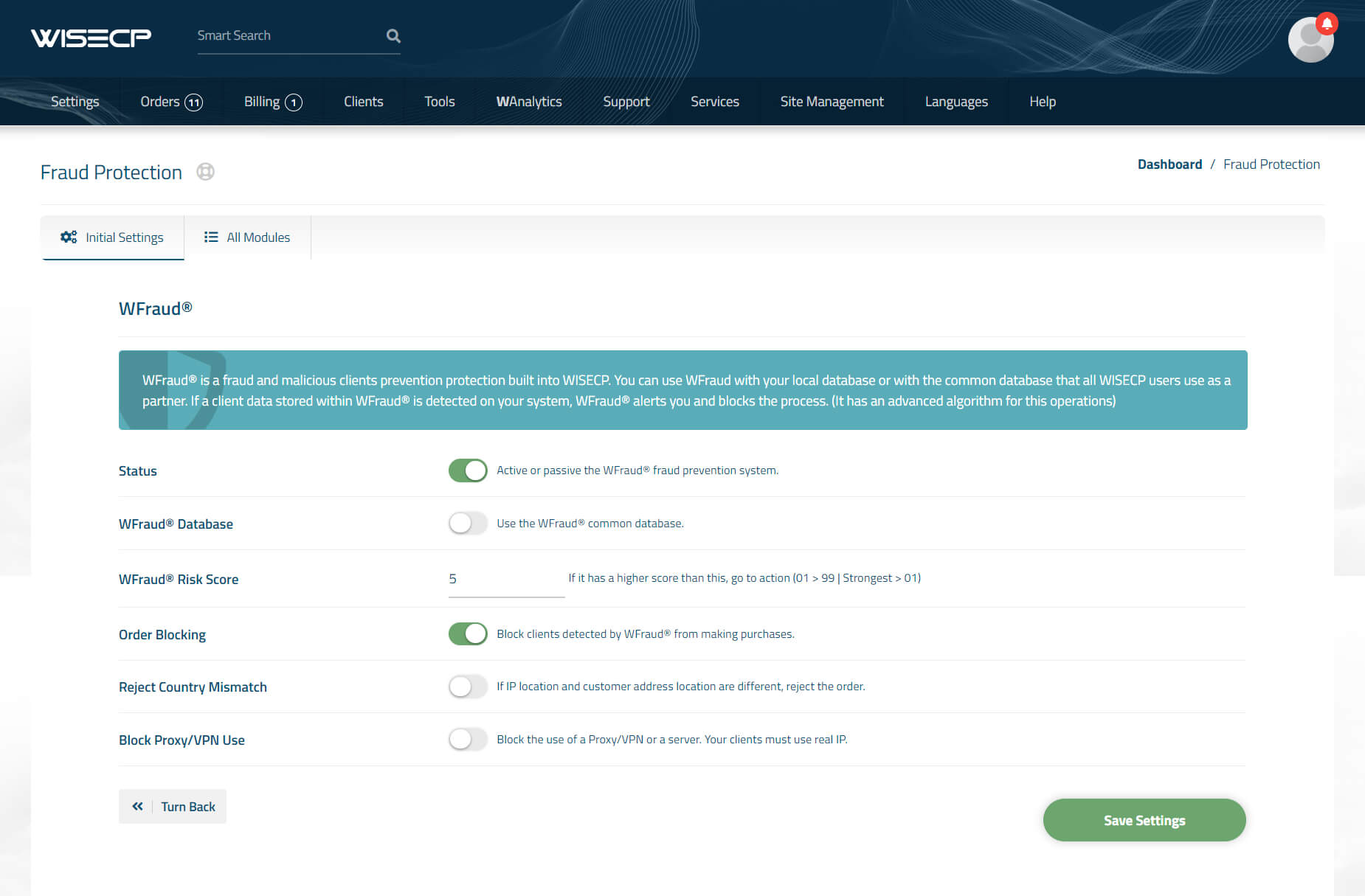Viewport: 1365px width, 896px height.
Task: Click the Fraud Protection page heading
Action: coord(111,173)
